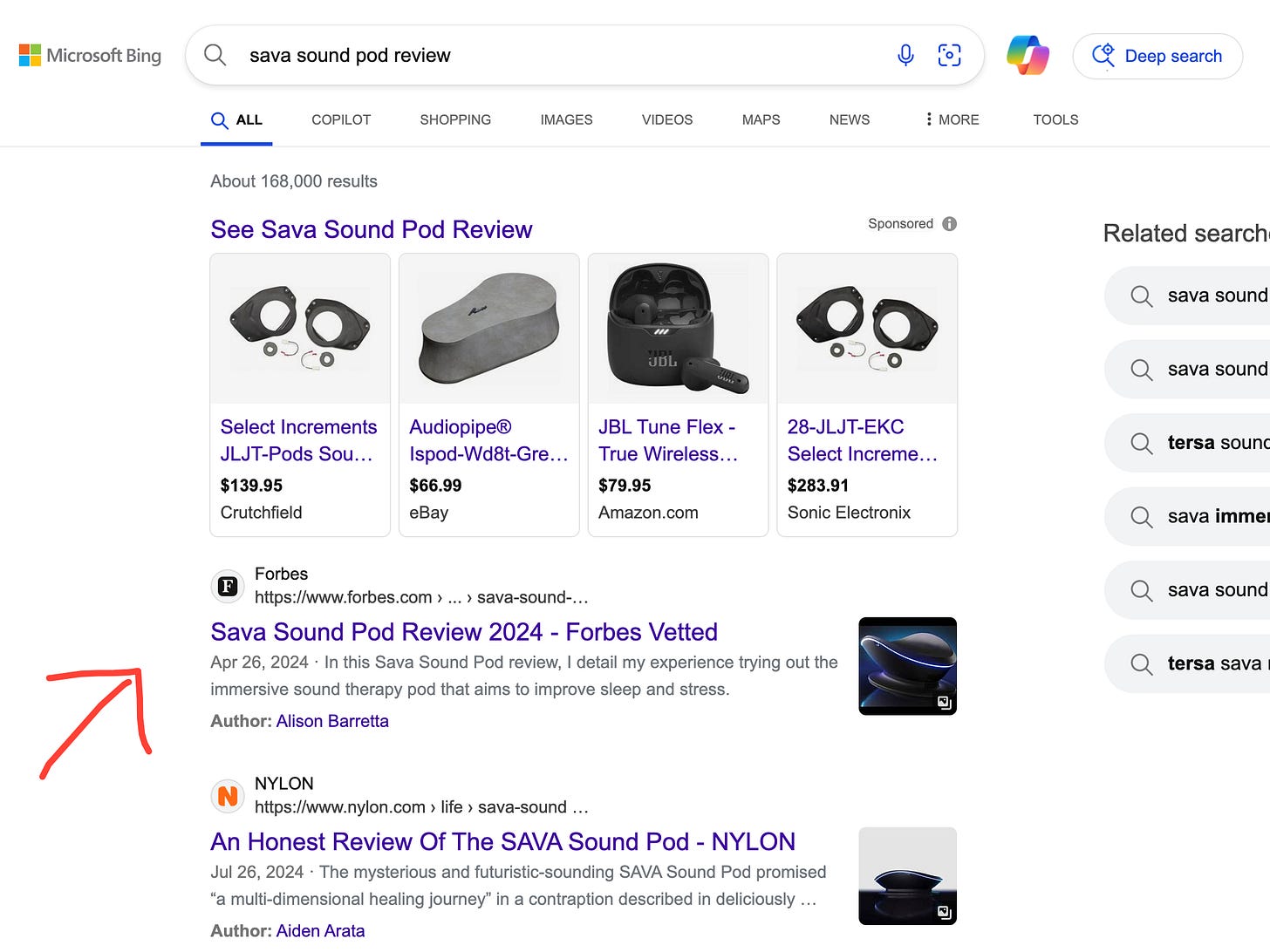Open 'Sava Sound Pod Review 2024 - Forbes Vetted'
Screen dimensions: 1270x952
click(x=464, y=632)
